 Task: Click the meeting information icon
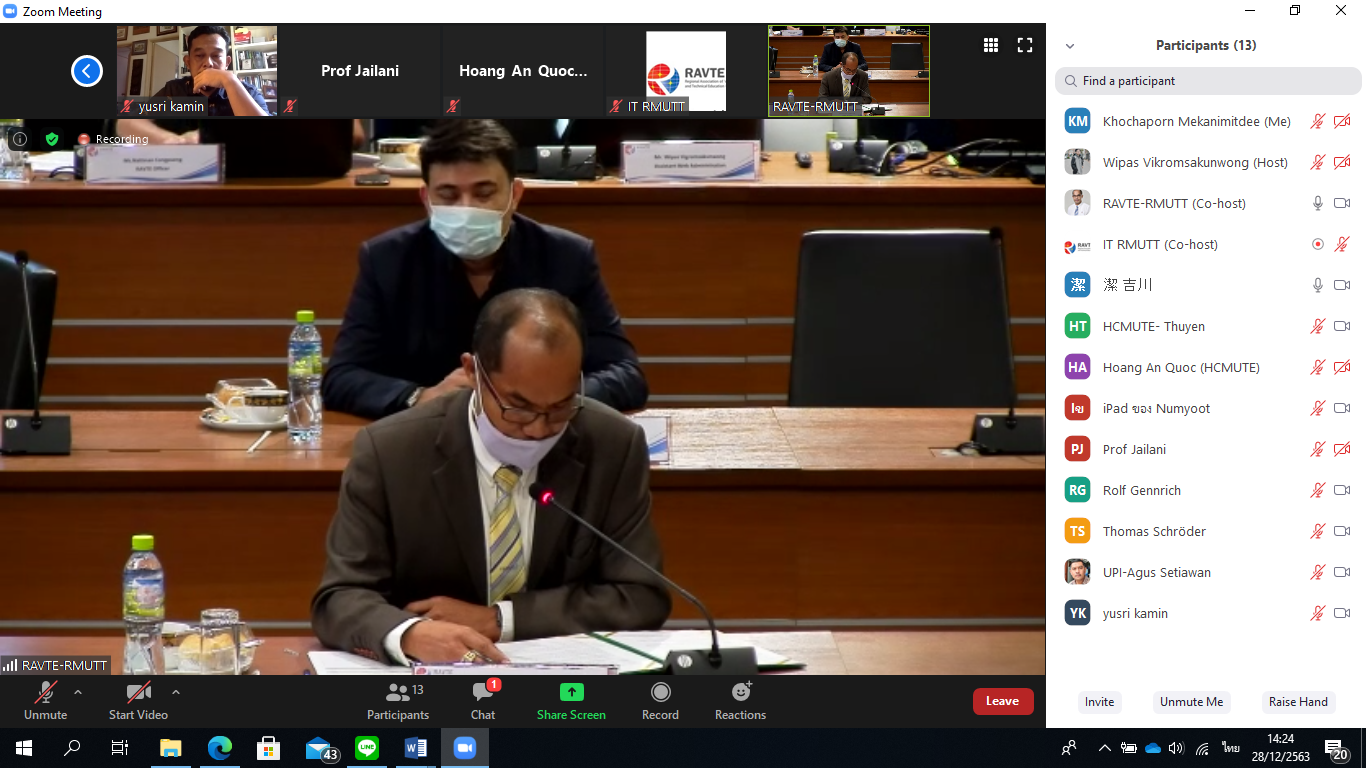pos(20,139)
